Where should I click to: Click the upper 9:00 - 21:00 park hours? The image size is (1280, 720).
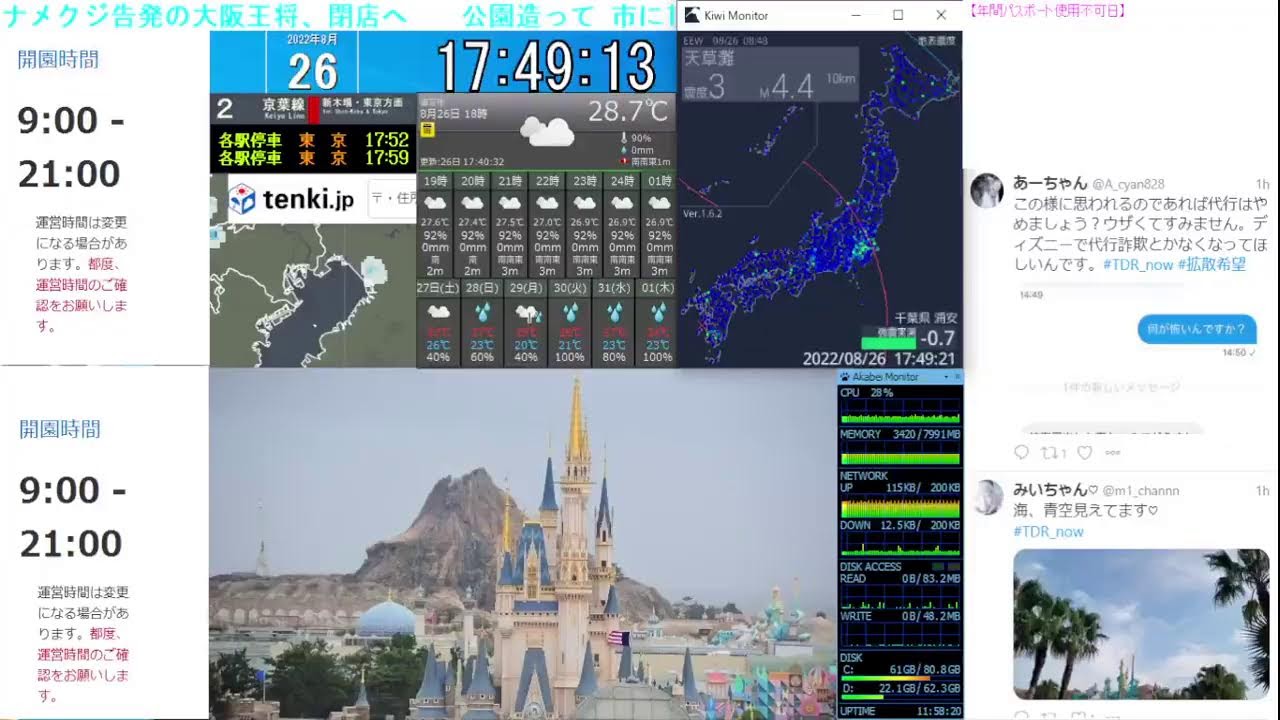71,147
